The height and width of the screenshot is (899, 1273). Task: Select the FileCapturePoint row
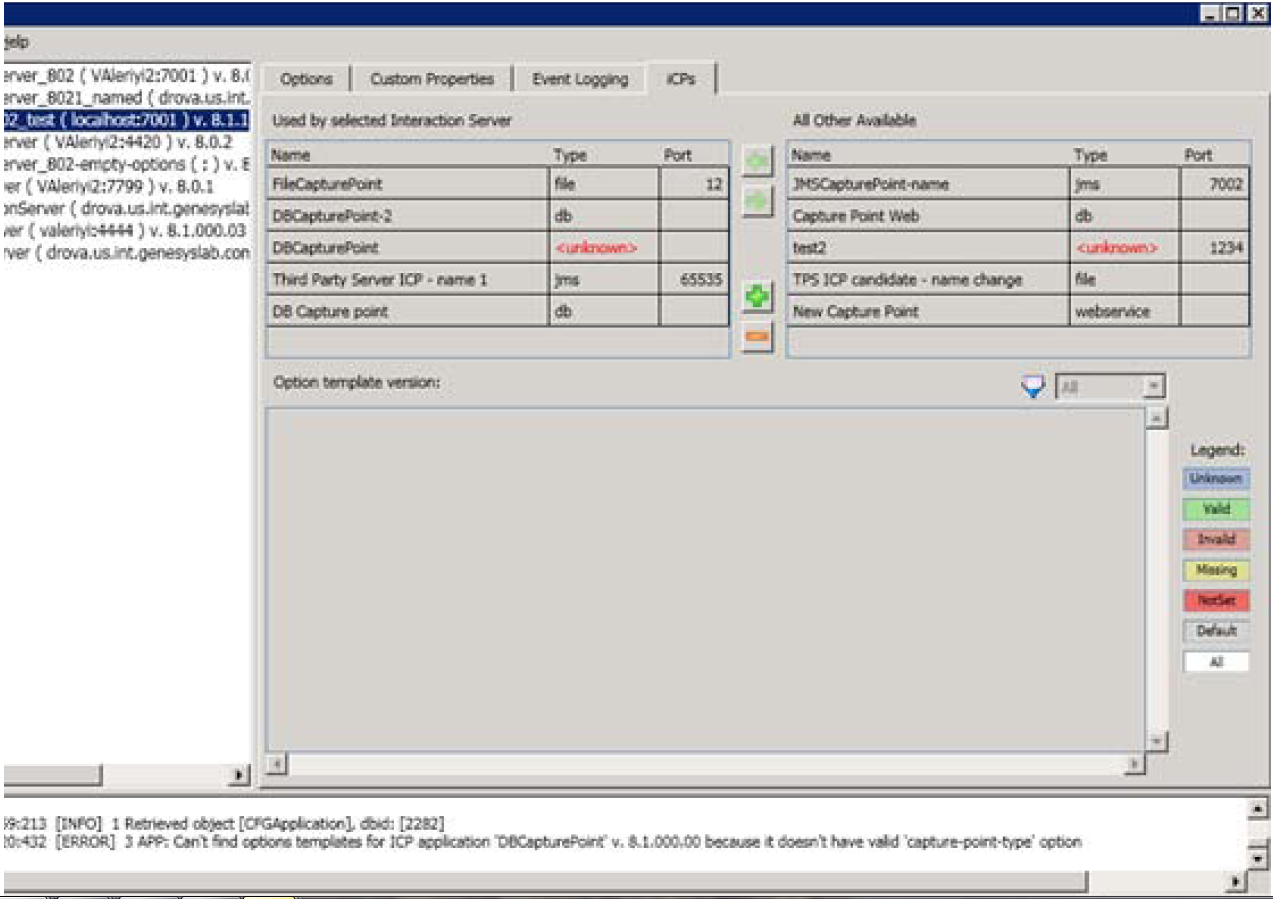408,185
